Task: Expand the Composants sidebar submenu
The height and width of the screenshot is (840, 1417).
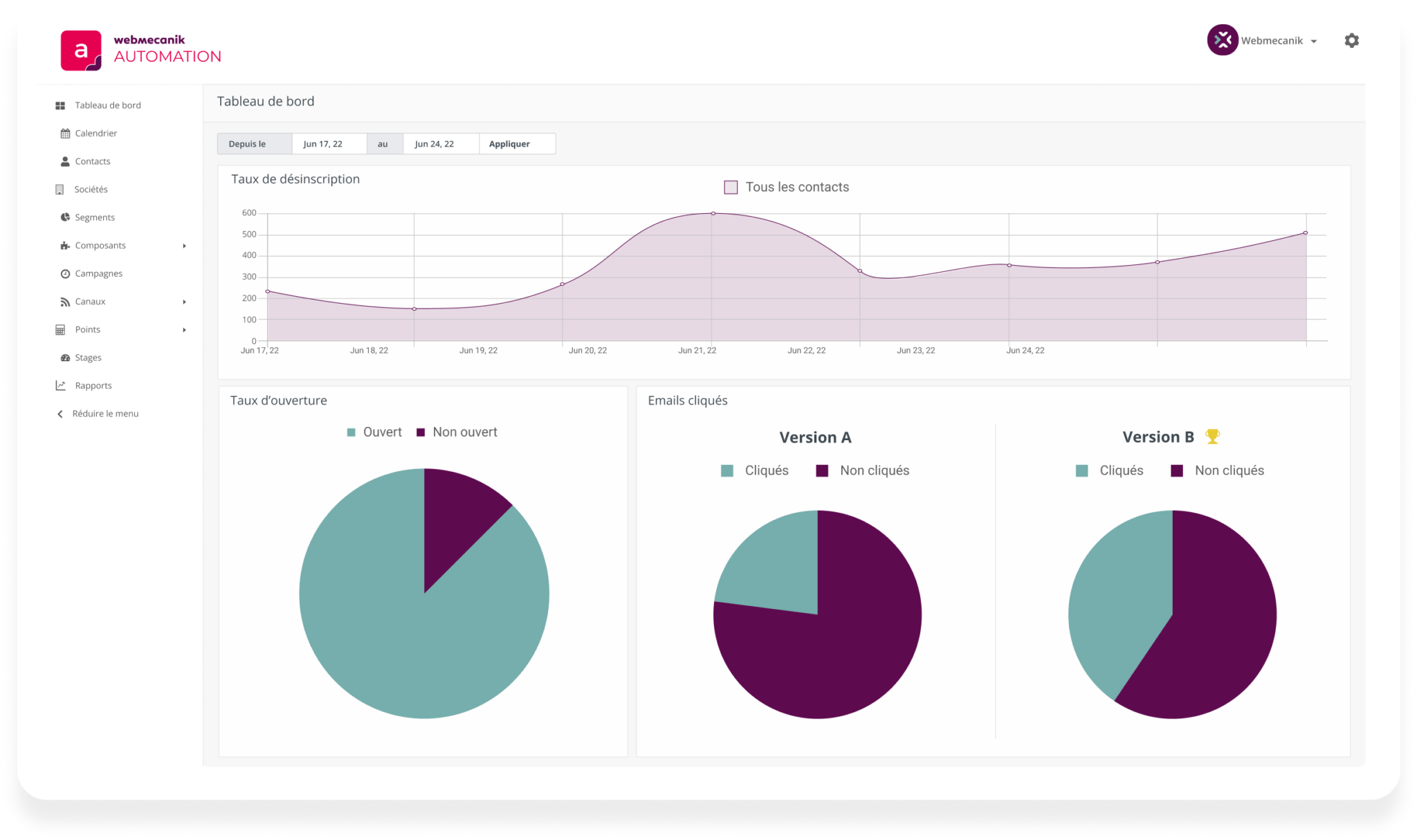Action: point(184,245)
